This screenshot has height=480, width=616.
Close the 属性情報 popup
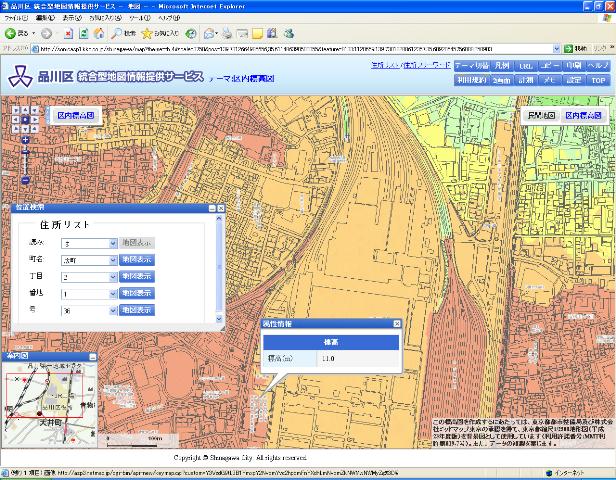point(396,325)
